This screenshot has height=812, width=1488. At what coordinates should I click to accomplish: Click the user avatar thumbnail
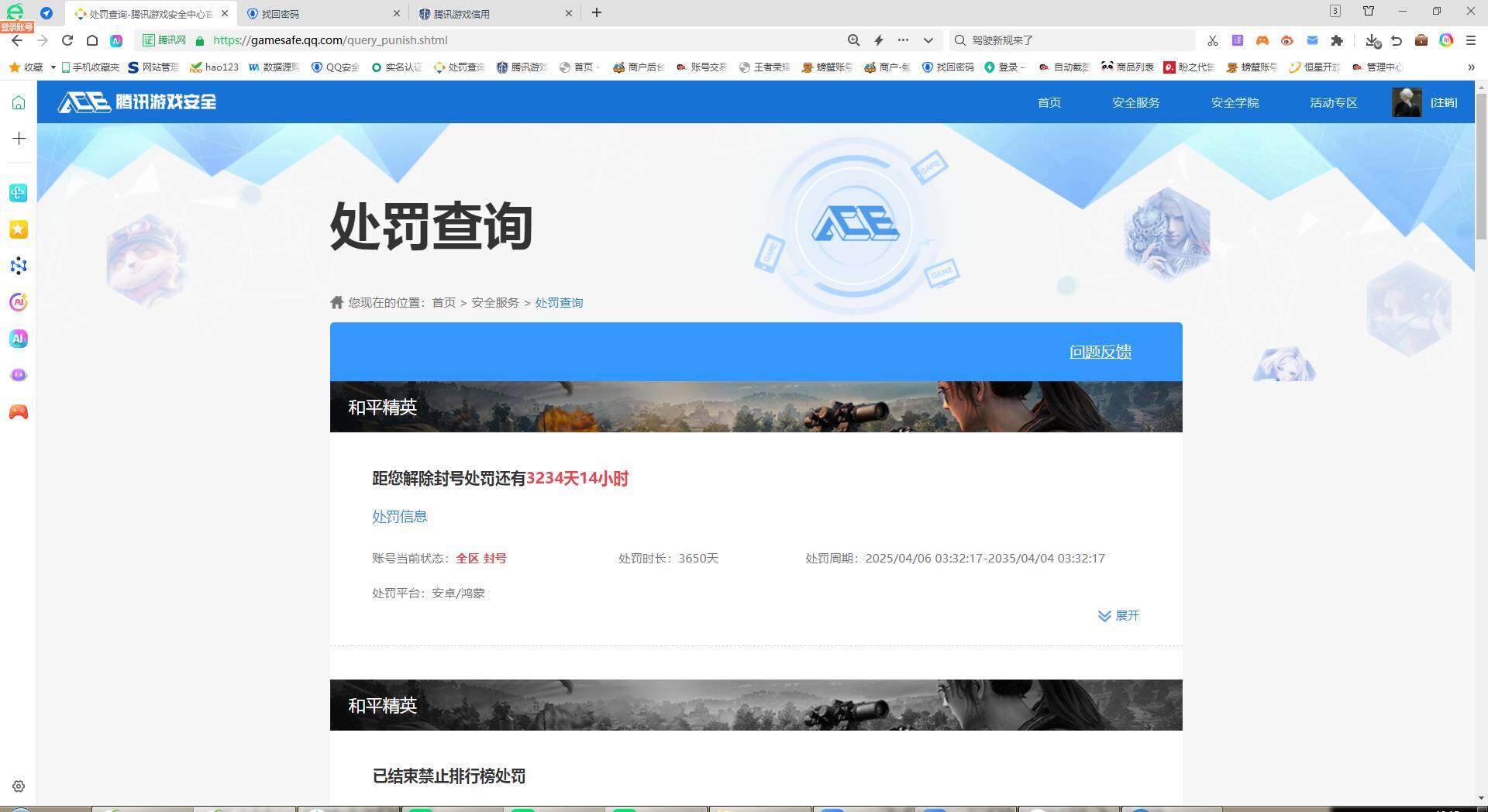pyautogui.click(x=1407, y=102)
